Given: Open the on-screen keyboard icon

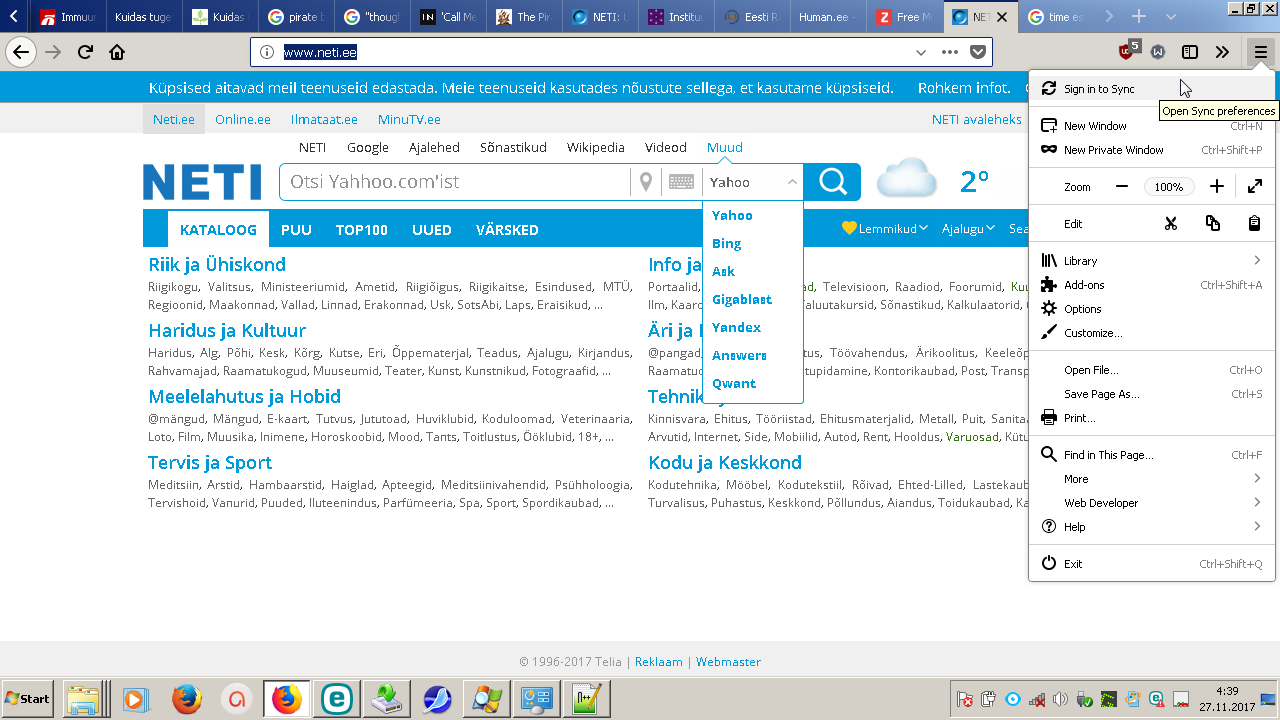Looking at the screenshot, I should [681, 182].
